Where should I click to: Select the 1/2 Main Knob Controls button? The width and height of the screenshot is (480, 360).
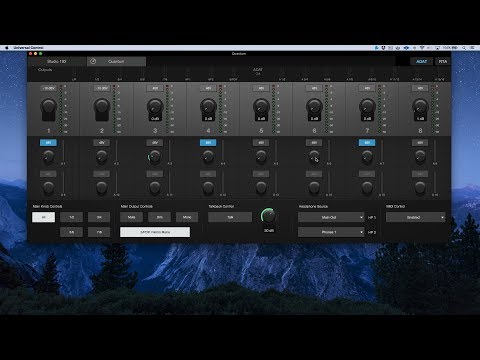coord(71,217)
